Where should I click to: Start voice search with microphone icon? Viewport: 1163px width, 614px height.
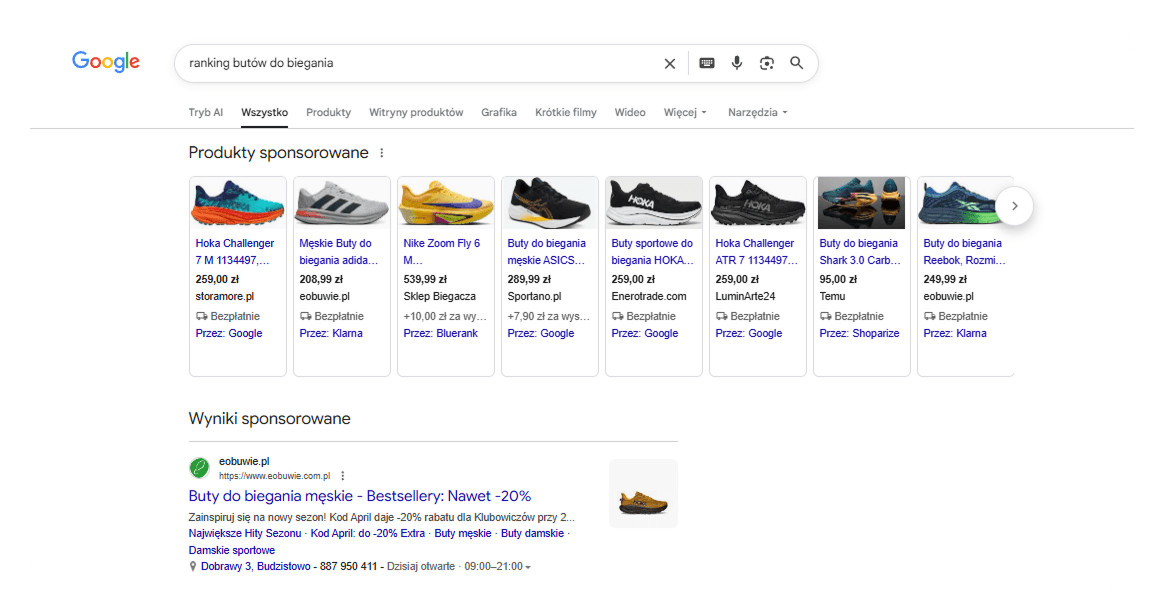pos(737,63)
